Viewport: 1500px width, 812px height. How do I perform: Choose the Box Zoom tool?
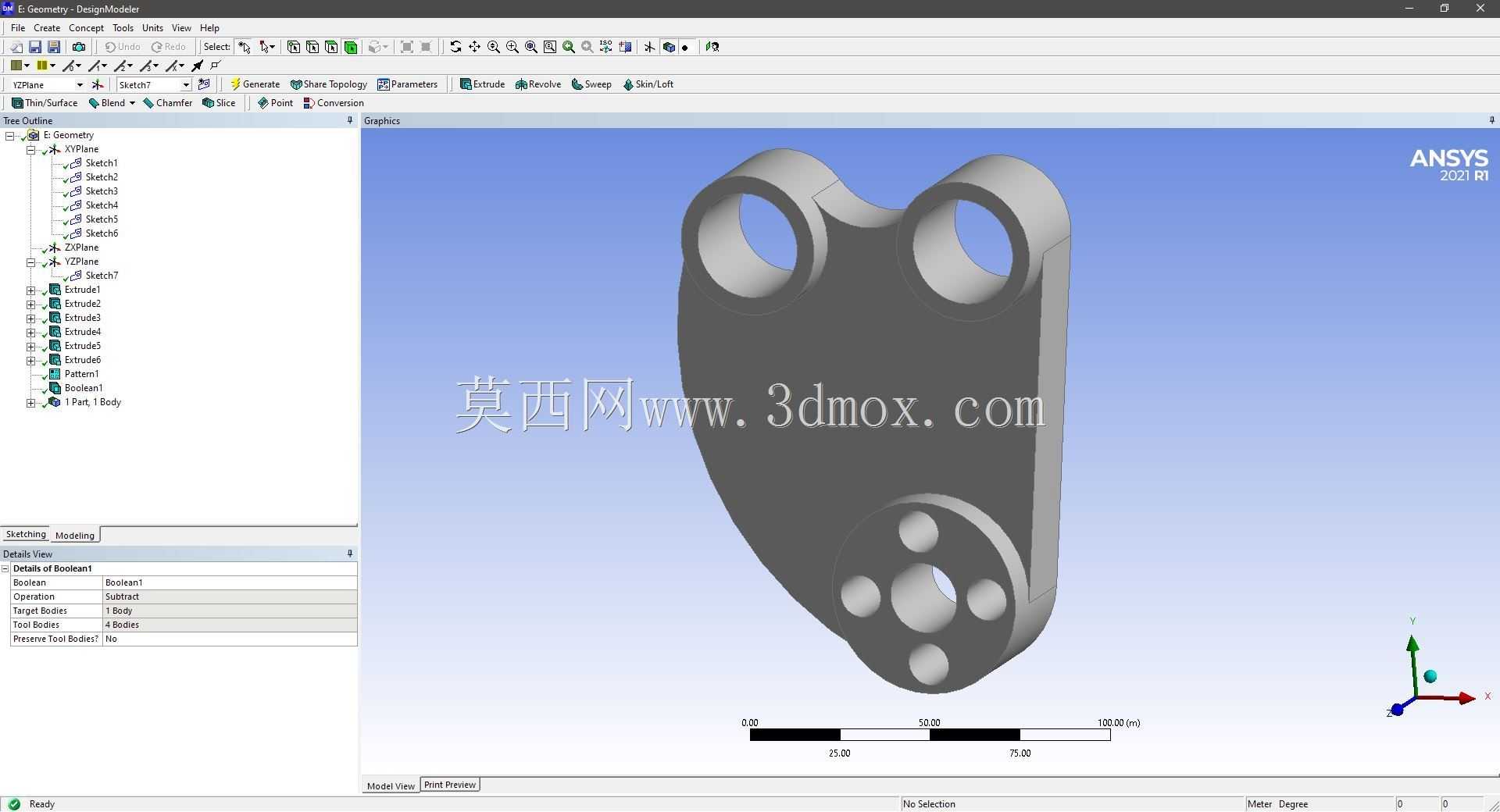click(x=512, y=47)
